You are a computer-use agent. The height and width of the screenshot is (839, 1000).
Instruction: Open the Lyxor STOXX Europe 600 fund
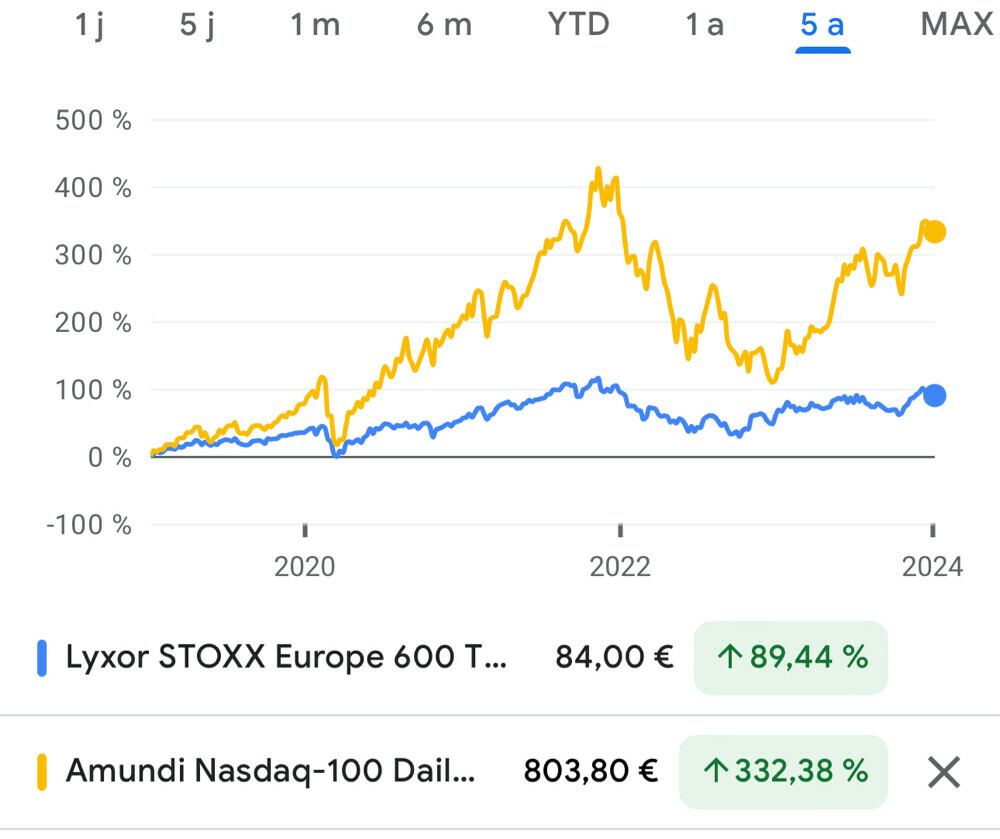(x=286, y=658)
